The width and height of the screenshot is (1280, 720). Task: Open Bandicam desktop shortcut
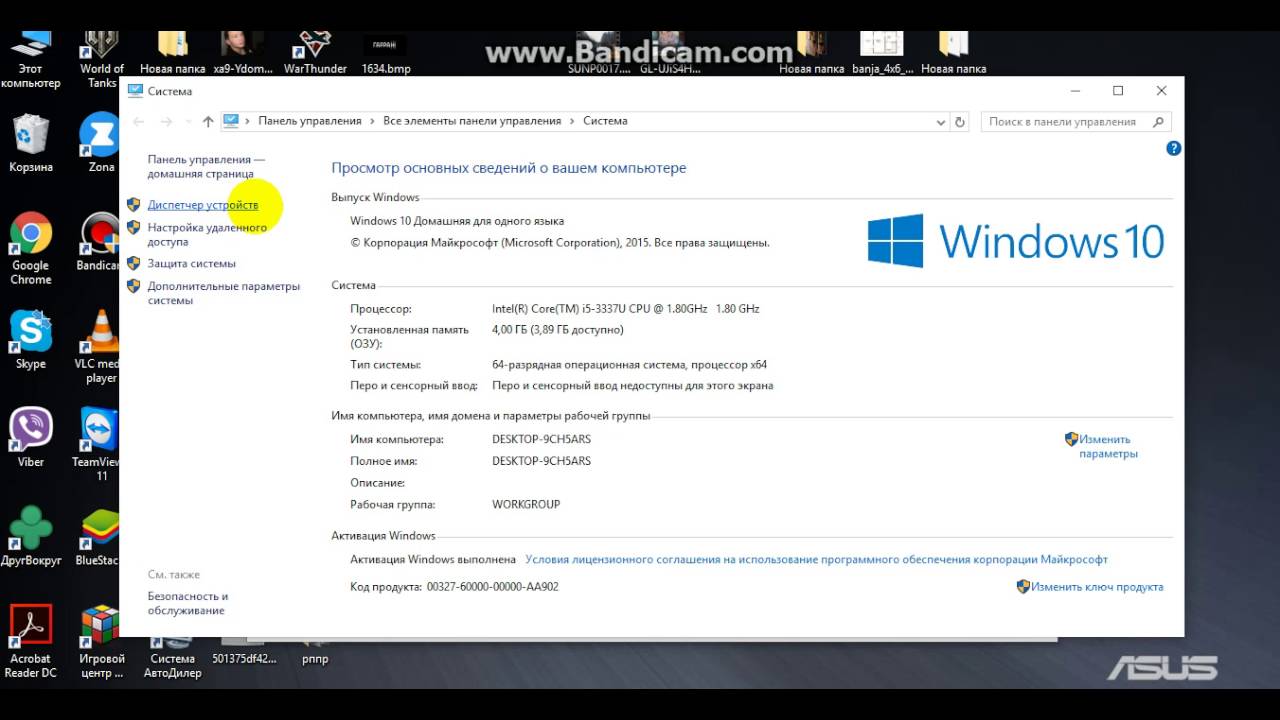[98, 242]
